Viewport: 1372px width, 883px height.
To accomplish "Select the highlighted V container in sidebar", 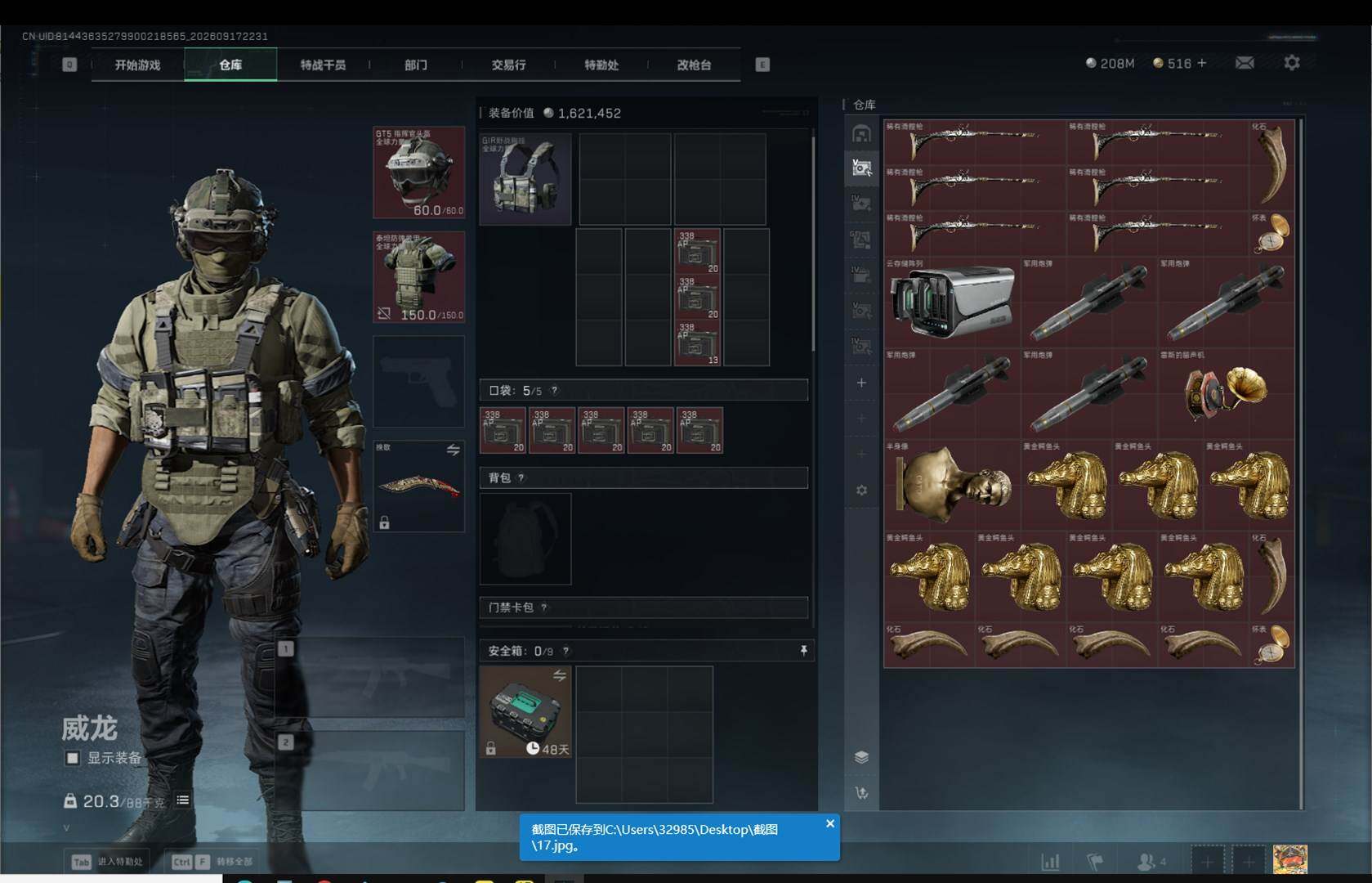I will [861, 168].
